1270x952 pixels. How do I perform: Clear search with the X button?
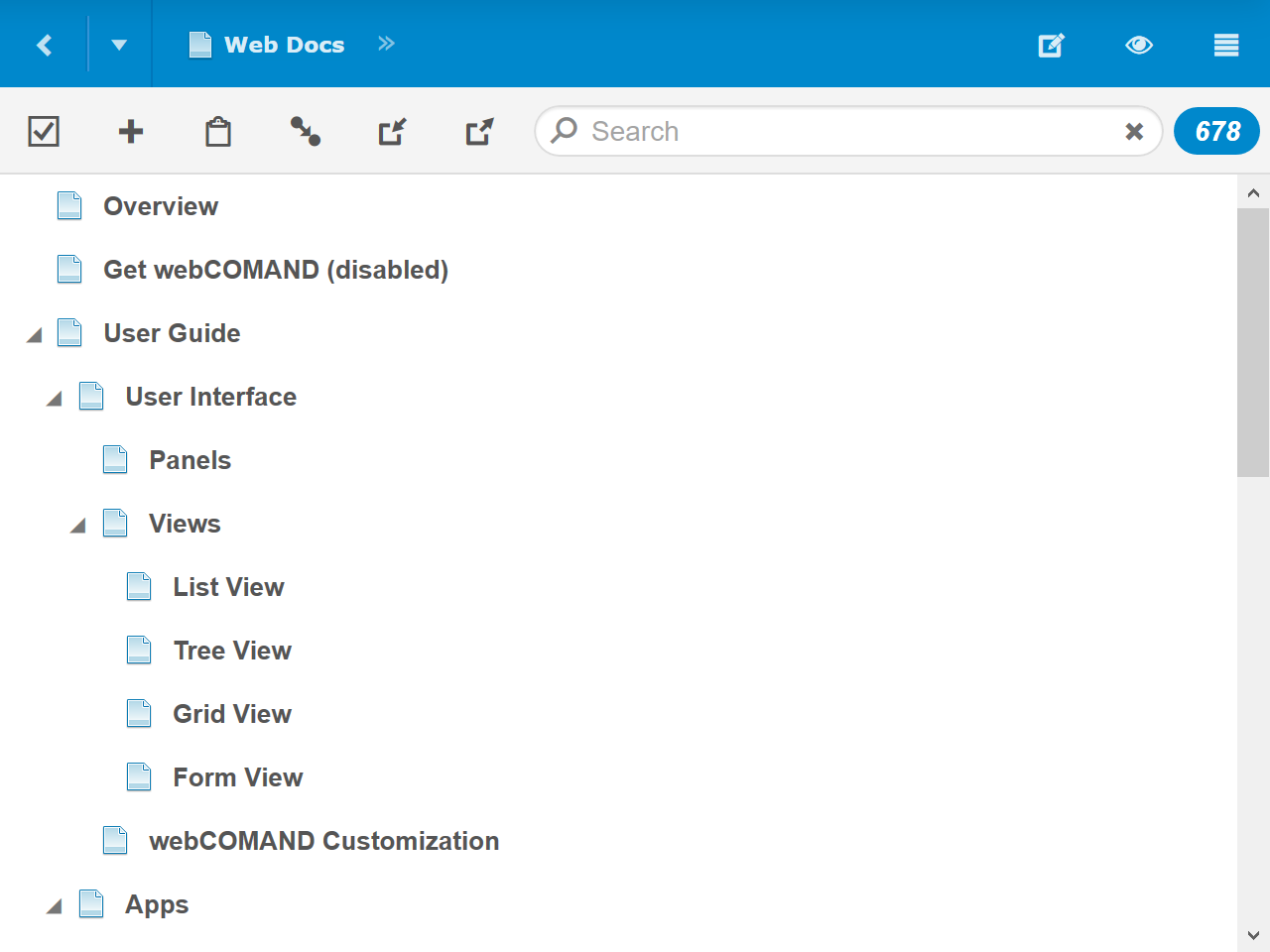1134,131
